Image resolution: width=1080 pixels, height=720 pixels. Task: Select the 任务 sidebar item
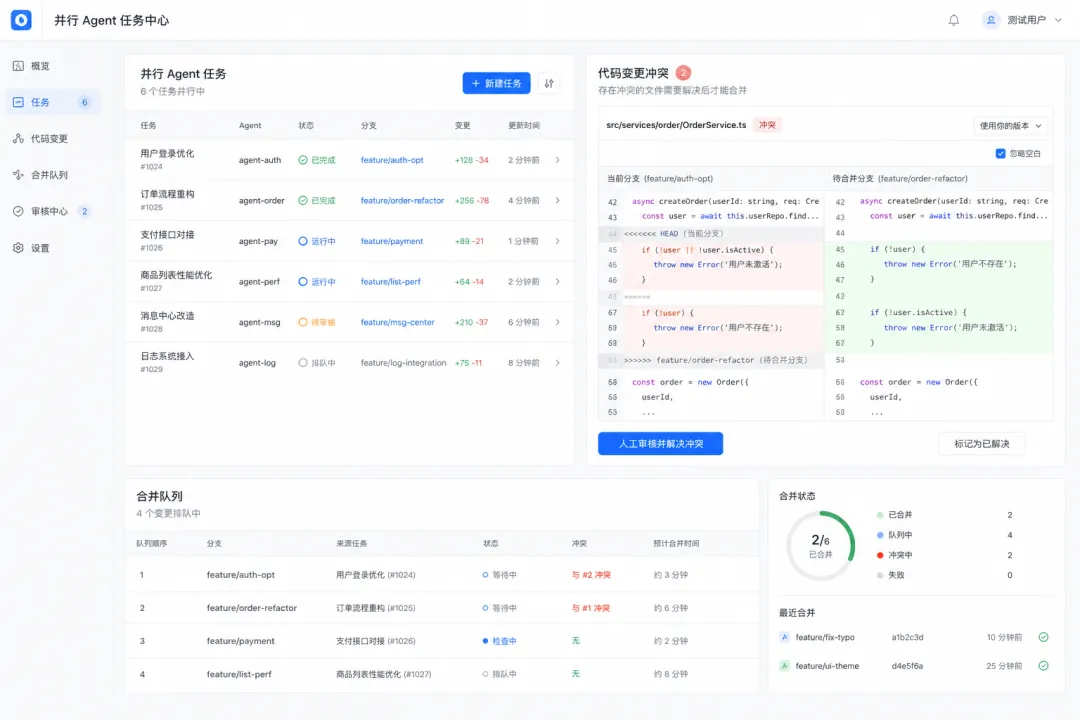[52, 102]
